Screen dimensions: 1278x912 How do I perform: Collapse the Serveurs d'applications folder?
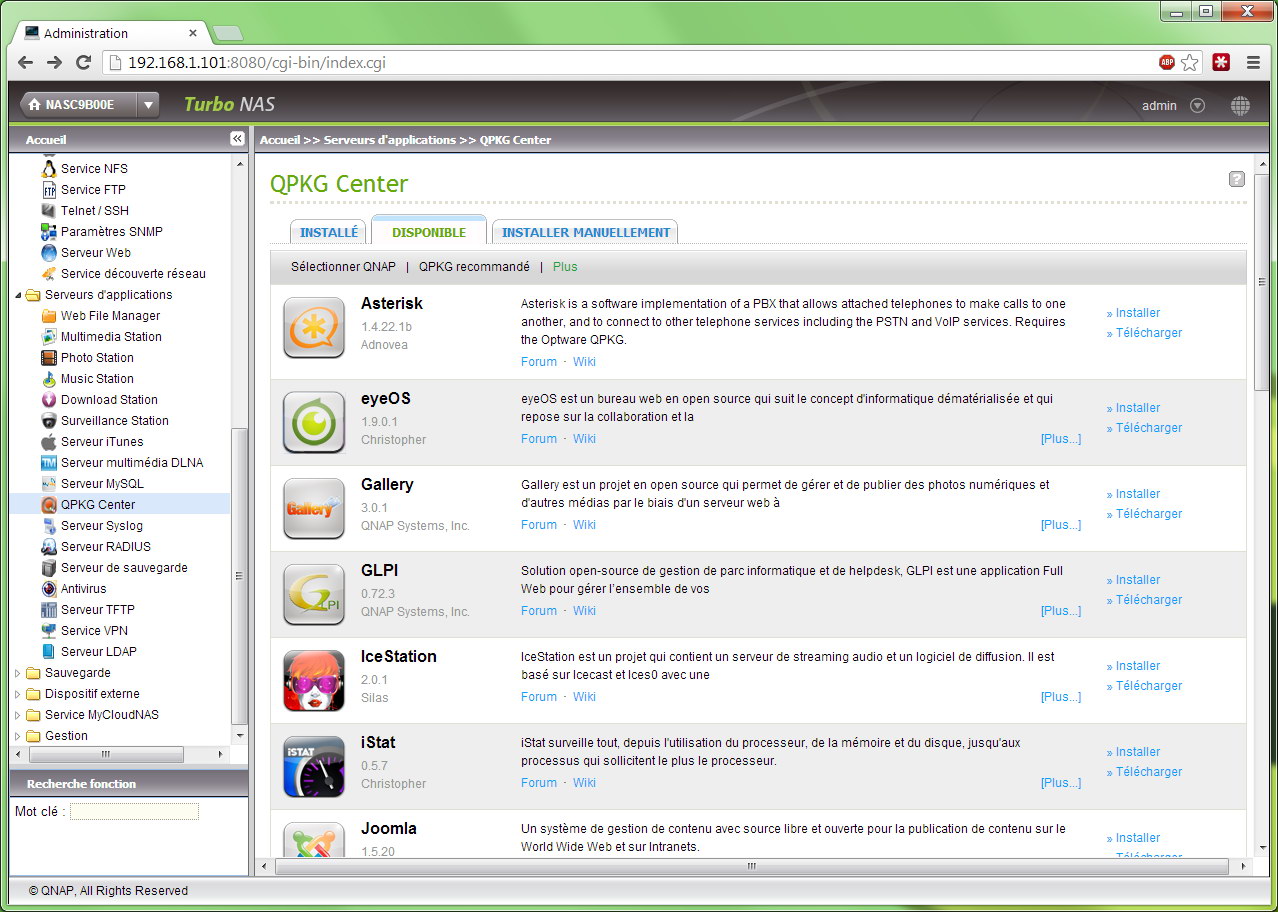tap(17, 295)
